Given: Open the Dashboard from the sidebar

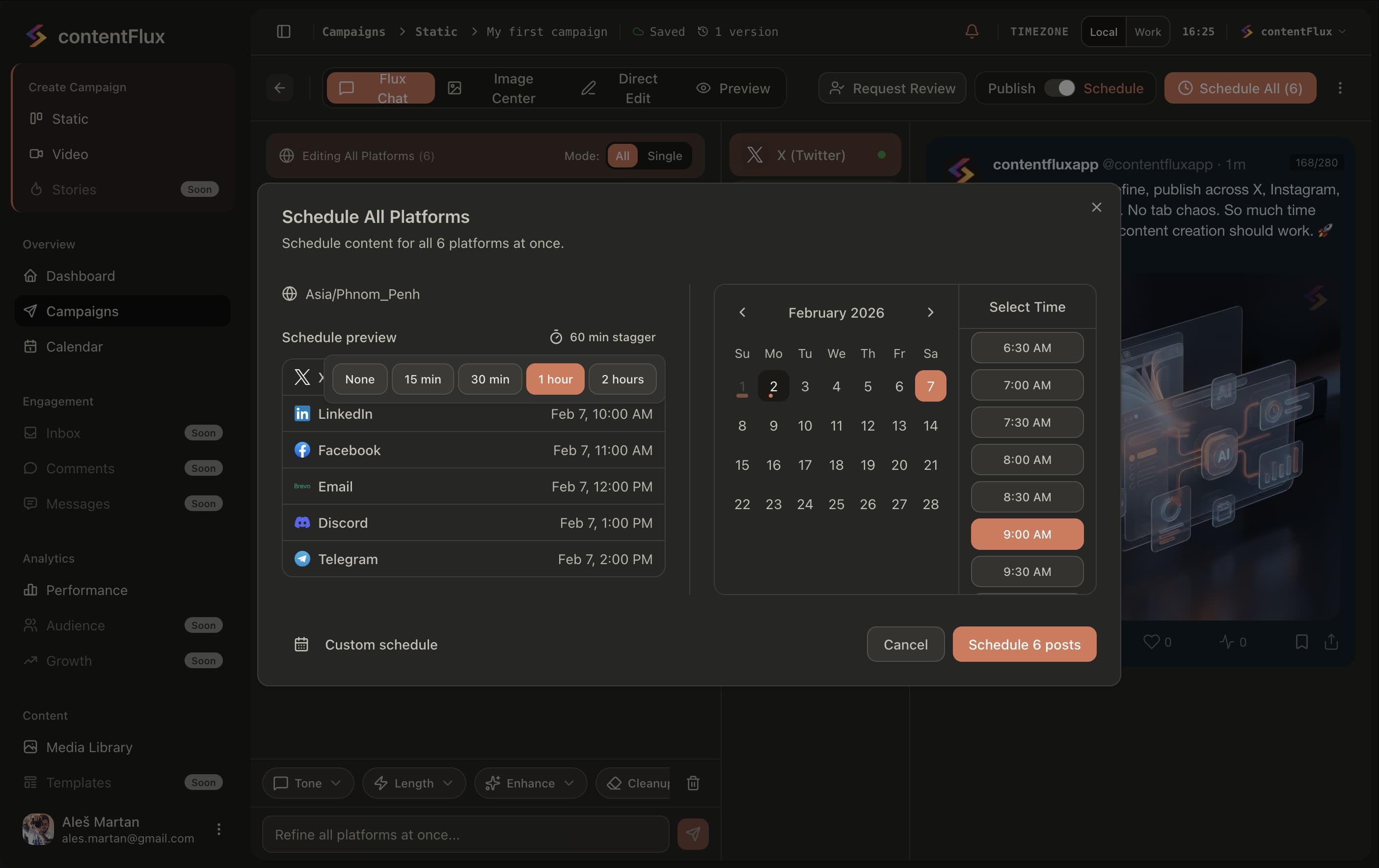Looking at the screenshot, I should pos(80,275).
